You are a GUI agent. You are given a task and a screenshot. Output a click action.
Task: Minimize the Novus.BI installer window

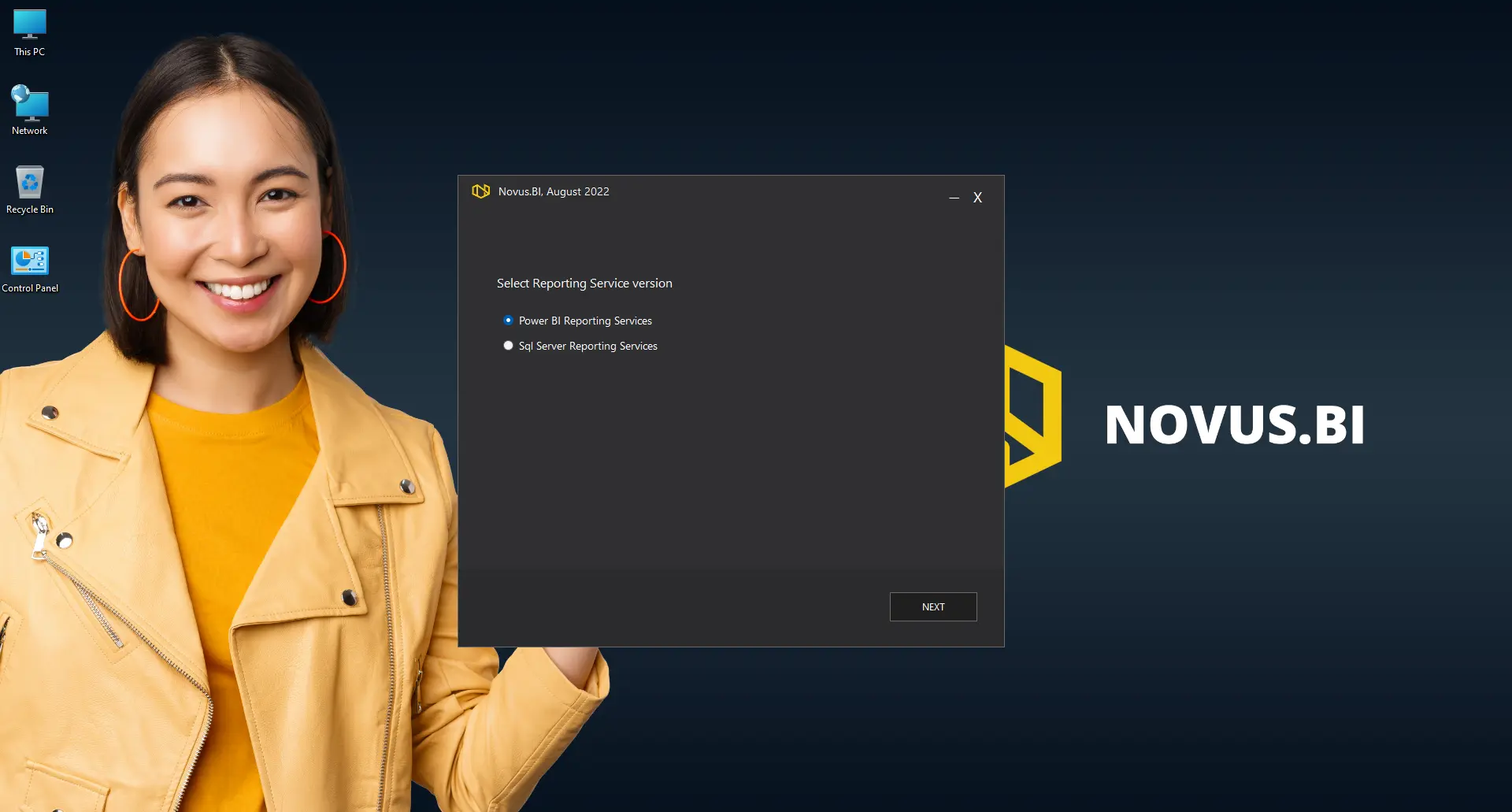tap(954, 198)
